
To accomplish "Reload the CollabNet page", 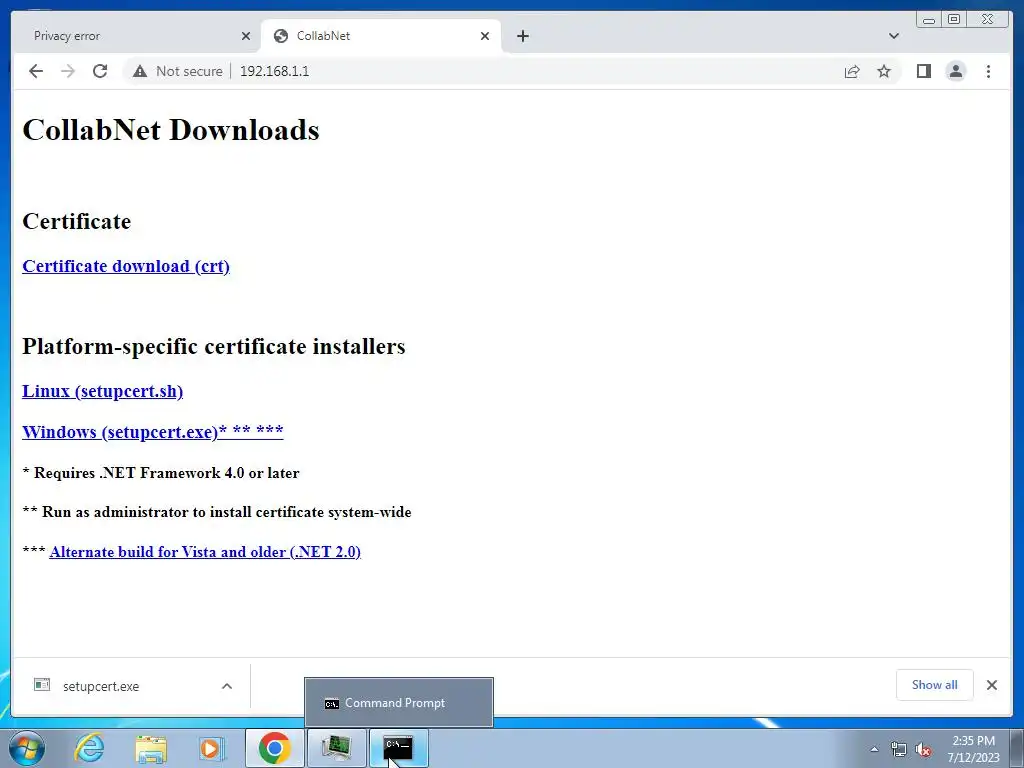I will (100, 71).
